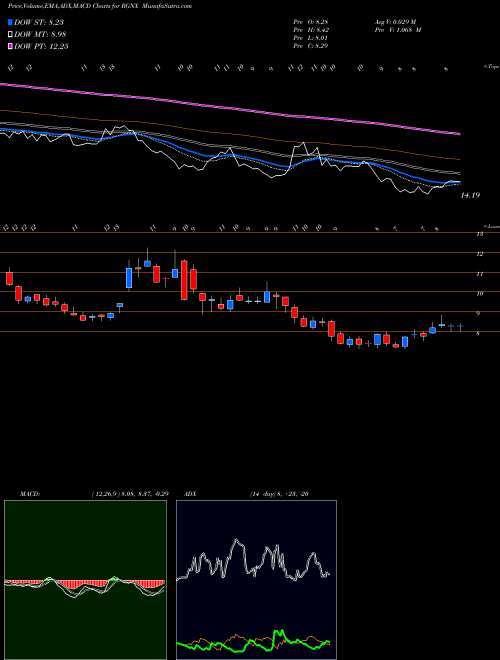The height and width of the screenshot is (660, 500).
Task: Click the tall red candlestick near price 11
Action: tap(184, 280)
